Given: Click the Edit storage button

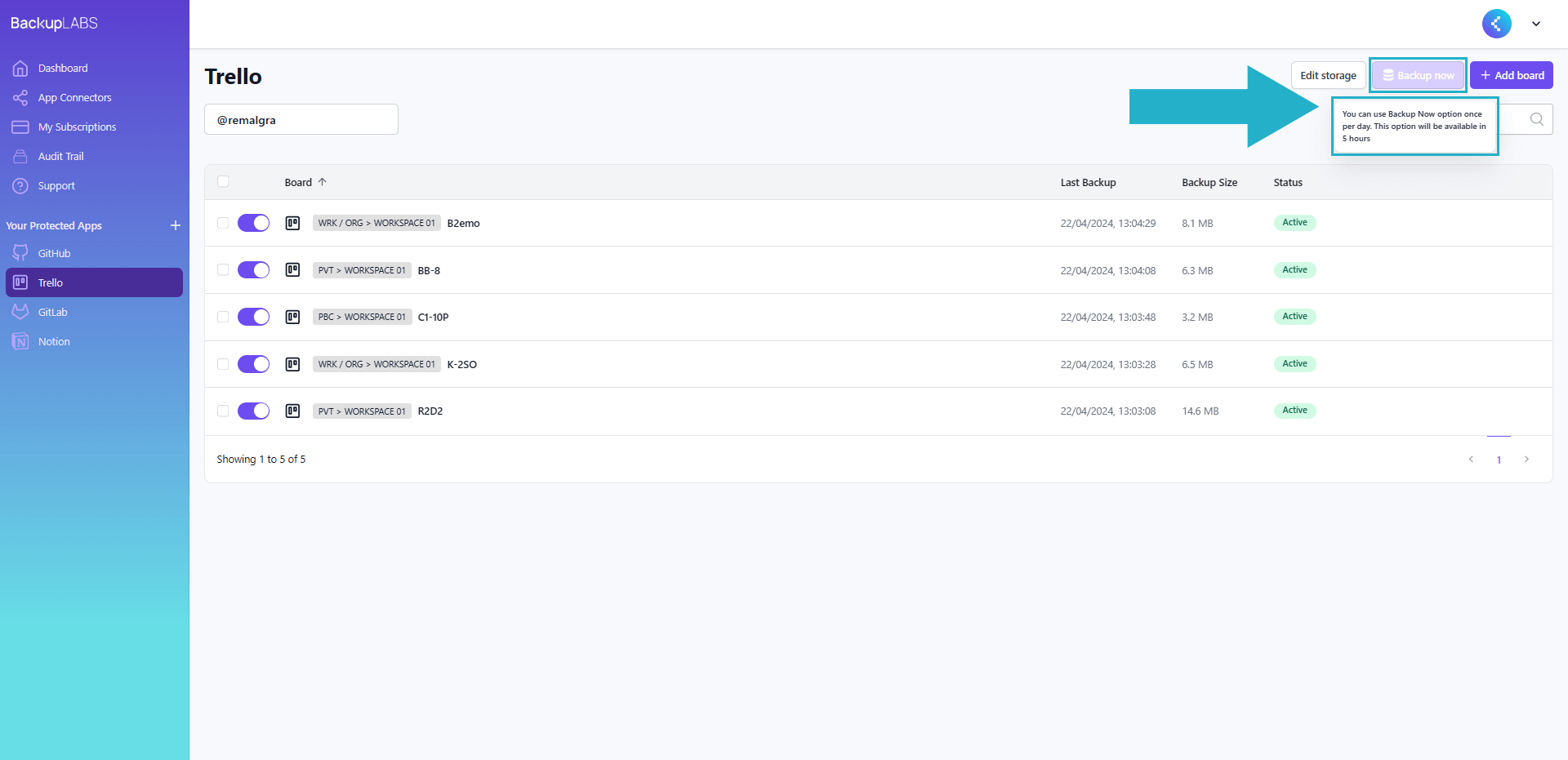Looking at the screenshot, I should pos(1328,75).
